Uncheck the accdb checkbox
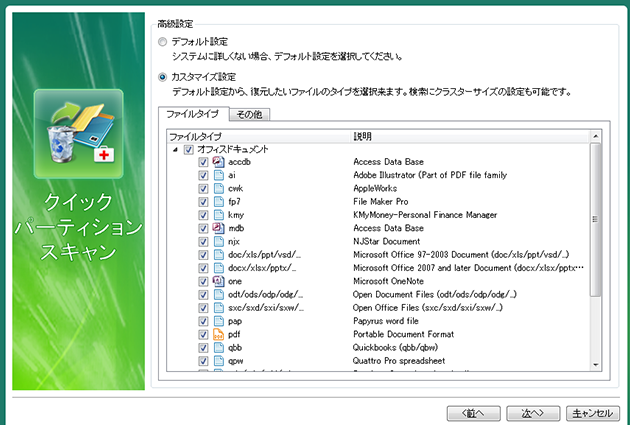Screen dimensions: 630x425 pos(203,162)
